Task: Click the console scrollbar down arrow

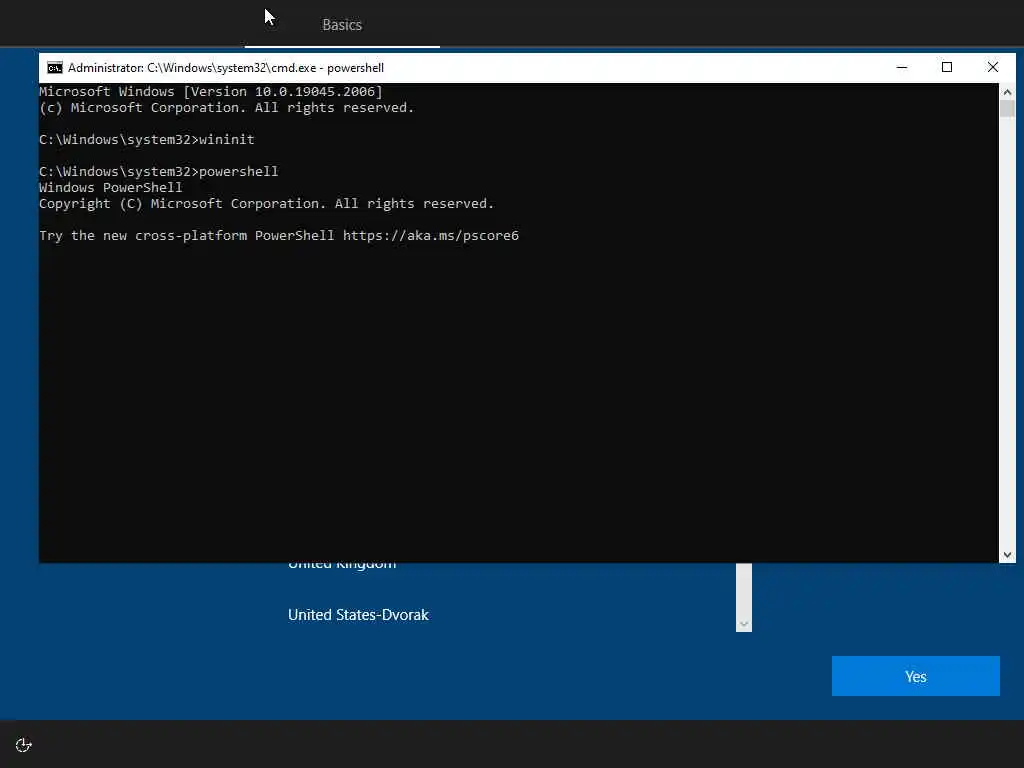Action: point(1007,554)
